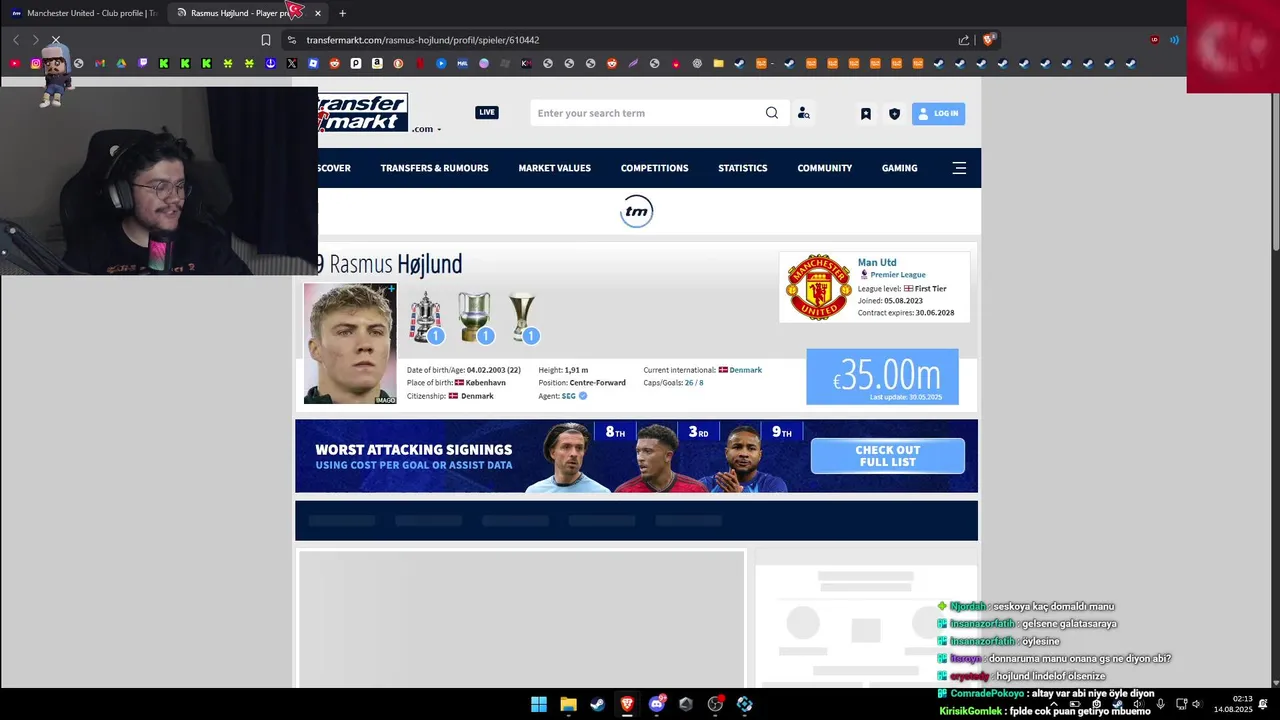The width and height of the screenshot is (1280, 720).
Task: Click Rasmus Højlund's portrait photo
Action: click(x=350, y=343)
